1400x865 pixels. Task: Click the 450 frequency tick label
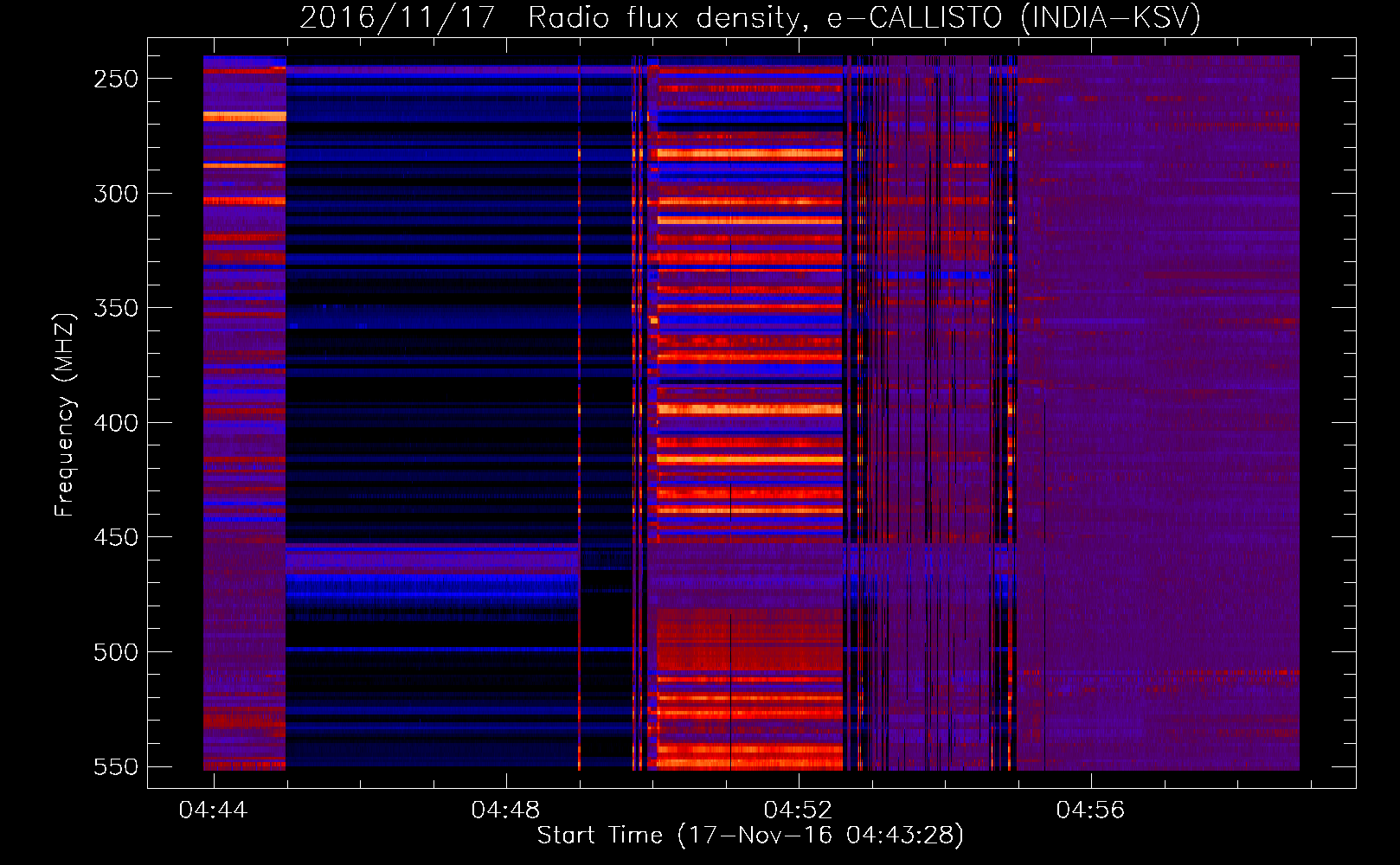116,537
